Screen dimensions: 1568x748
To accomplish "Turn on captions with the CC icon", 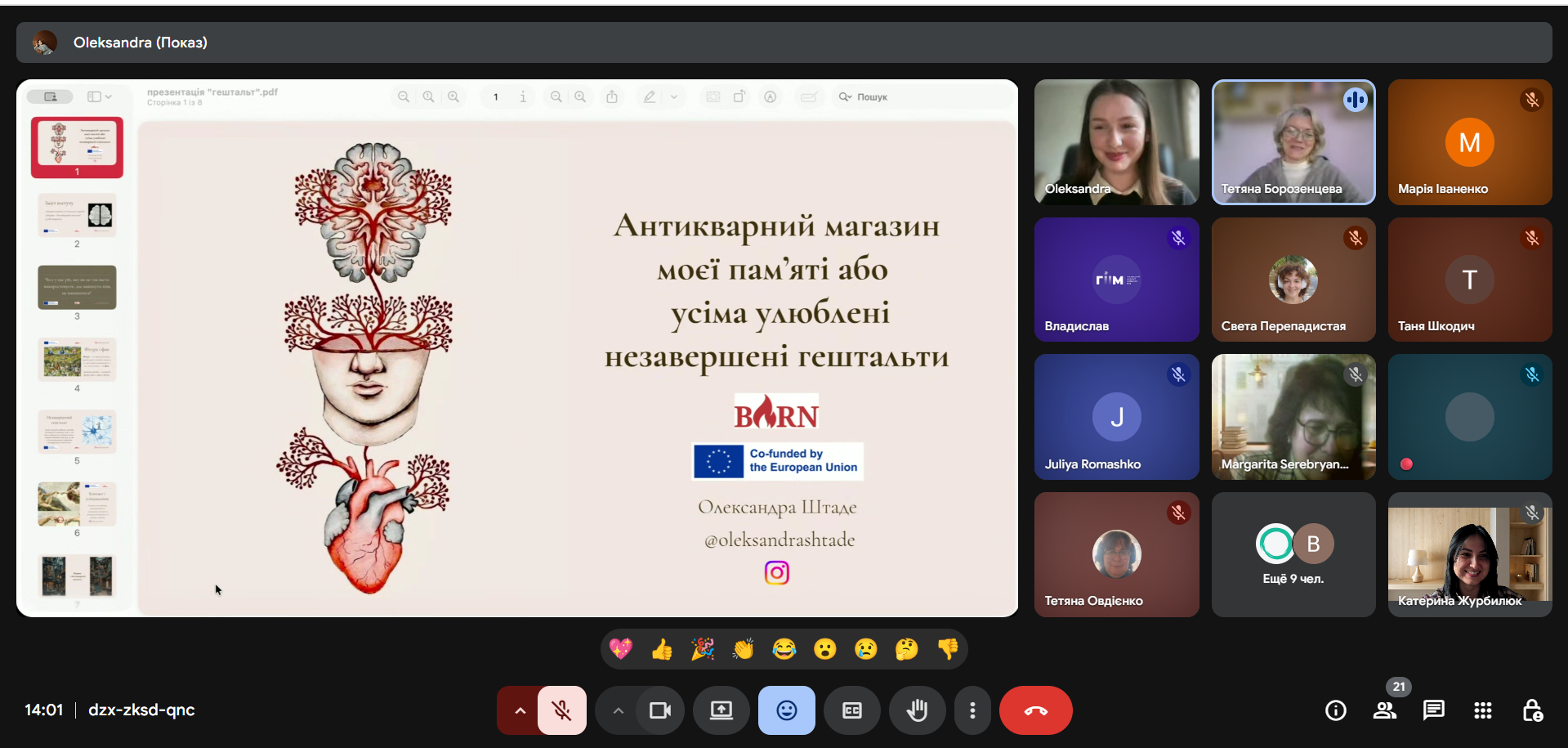I will click(x=851, y=710).
